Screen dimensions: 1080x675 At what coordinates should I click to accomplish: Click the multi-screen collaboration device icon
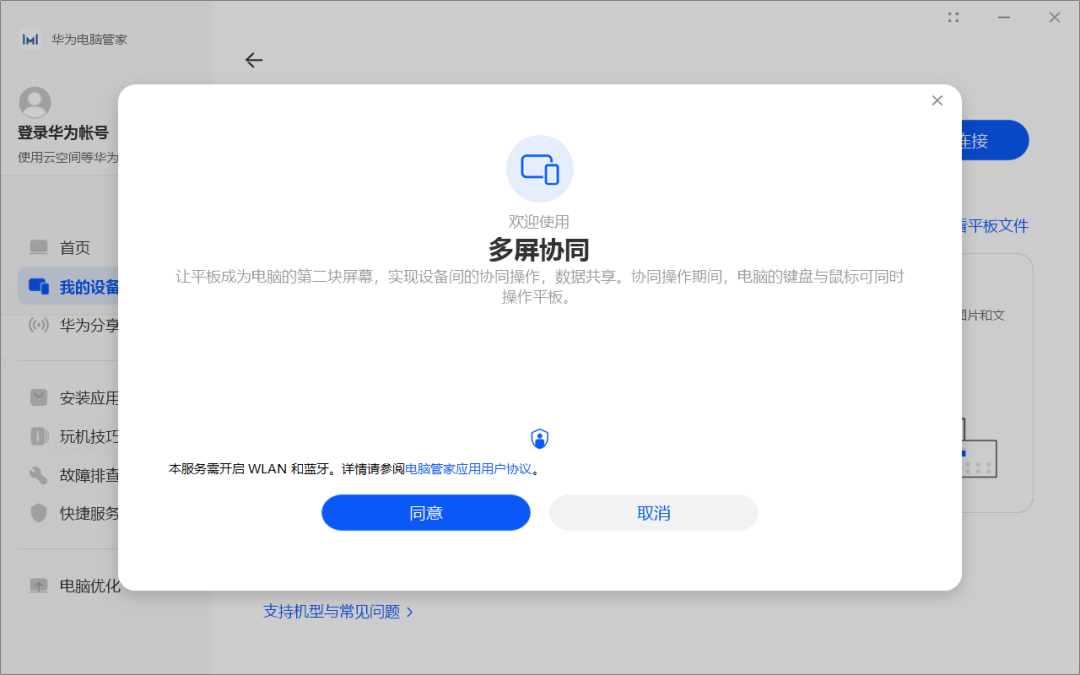tap(539, 169)
